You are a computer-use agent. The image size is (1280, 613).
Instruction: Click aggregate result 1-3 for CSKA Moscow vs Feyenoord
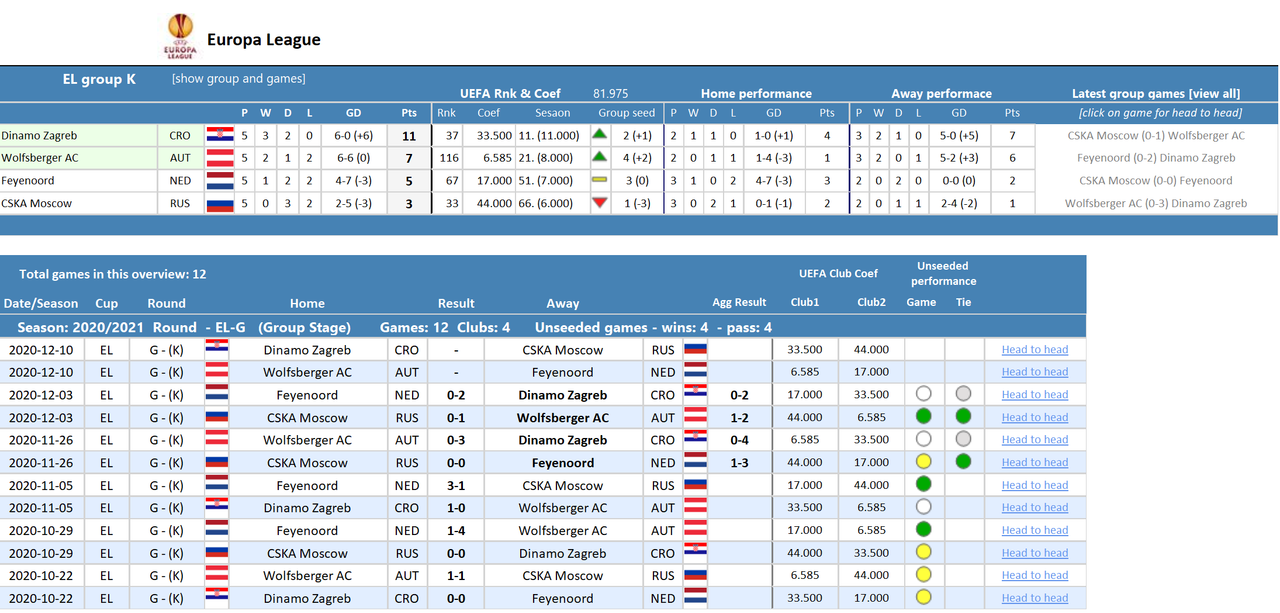(x=739, y=463)
